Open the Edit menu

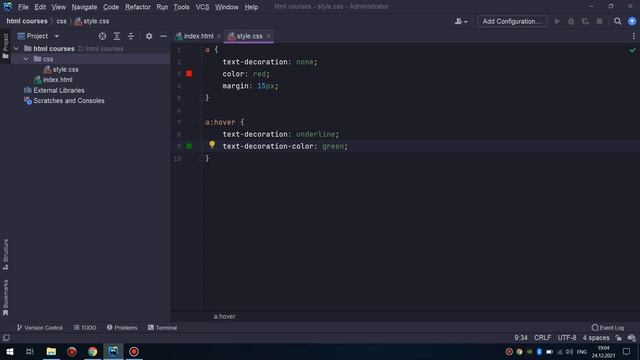coord(40,7)
